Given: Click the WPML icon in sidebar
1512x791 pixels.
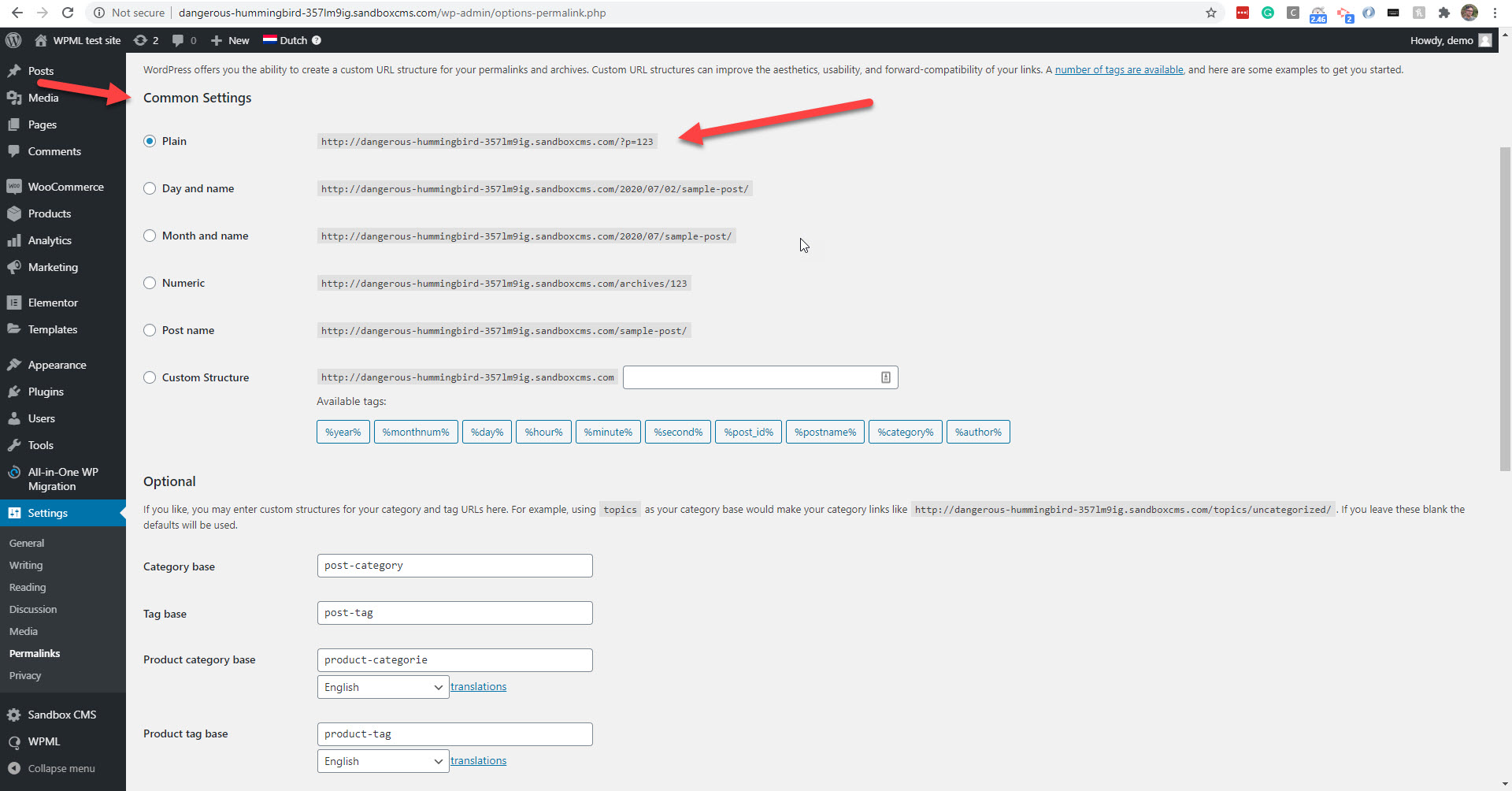Looking at the screenshot, I should pyautogui.click(x=14, y=741).
